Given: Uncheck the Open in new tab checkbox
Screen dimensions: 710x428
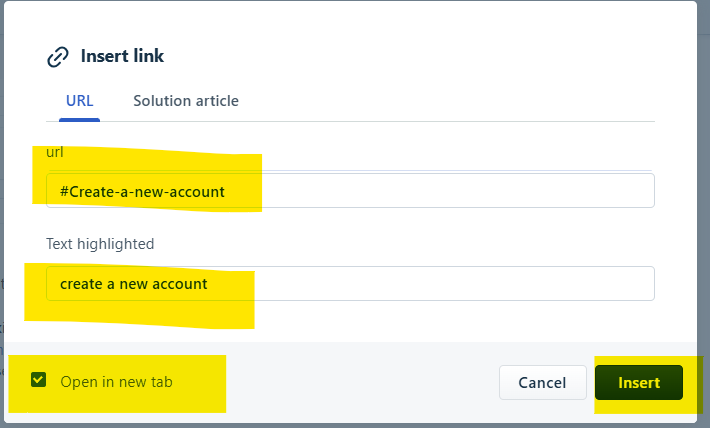Looking at the screenshot, I should [x=38, y=380].
